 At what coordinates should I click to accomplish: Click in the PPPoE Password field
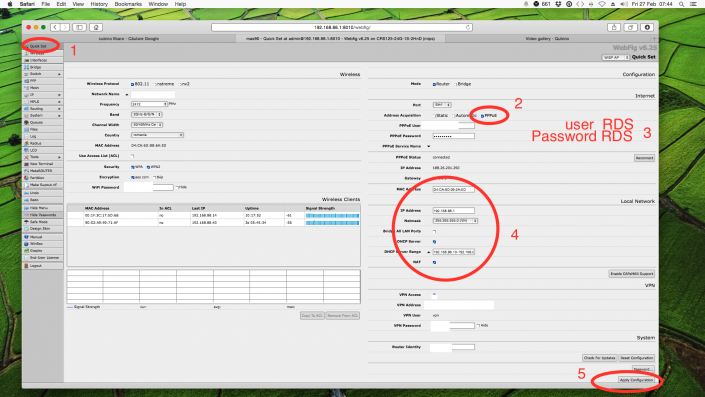[x=453, y=136]
